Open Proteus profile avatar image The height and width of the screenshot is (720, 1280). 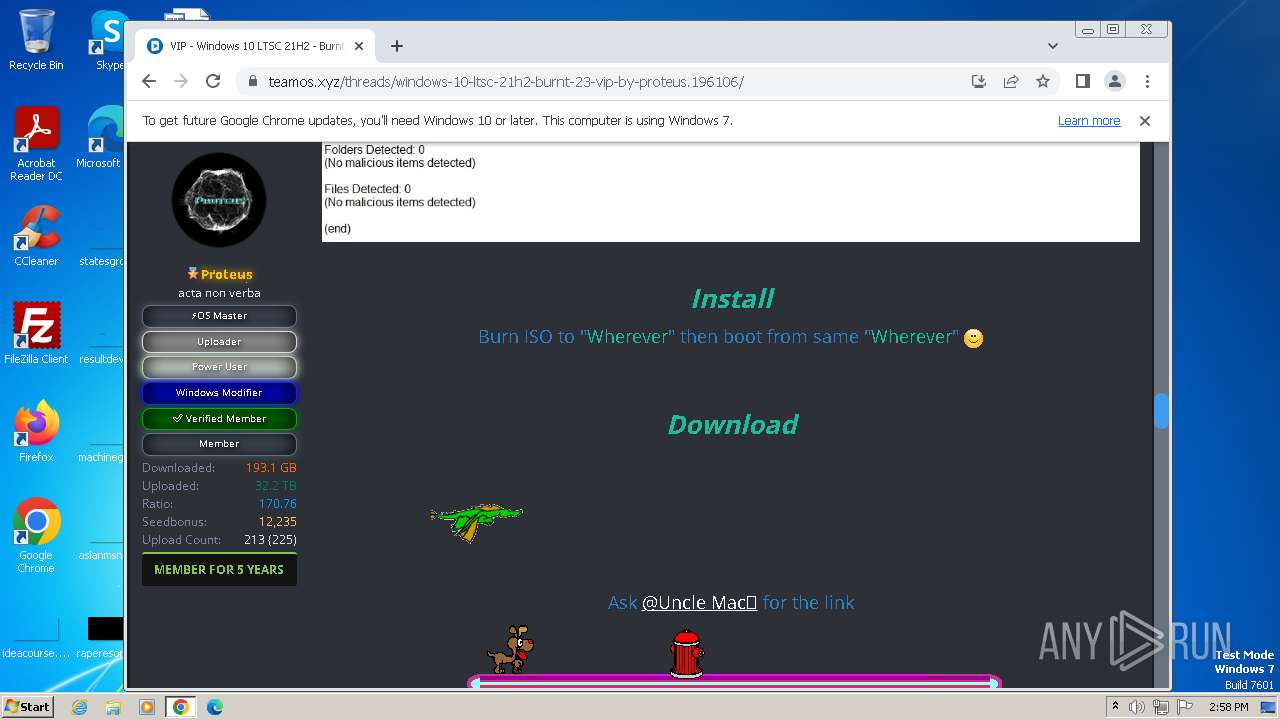click(x=219, y=200)
